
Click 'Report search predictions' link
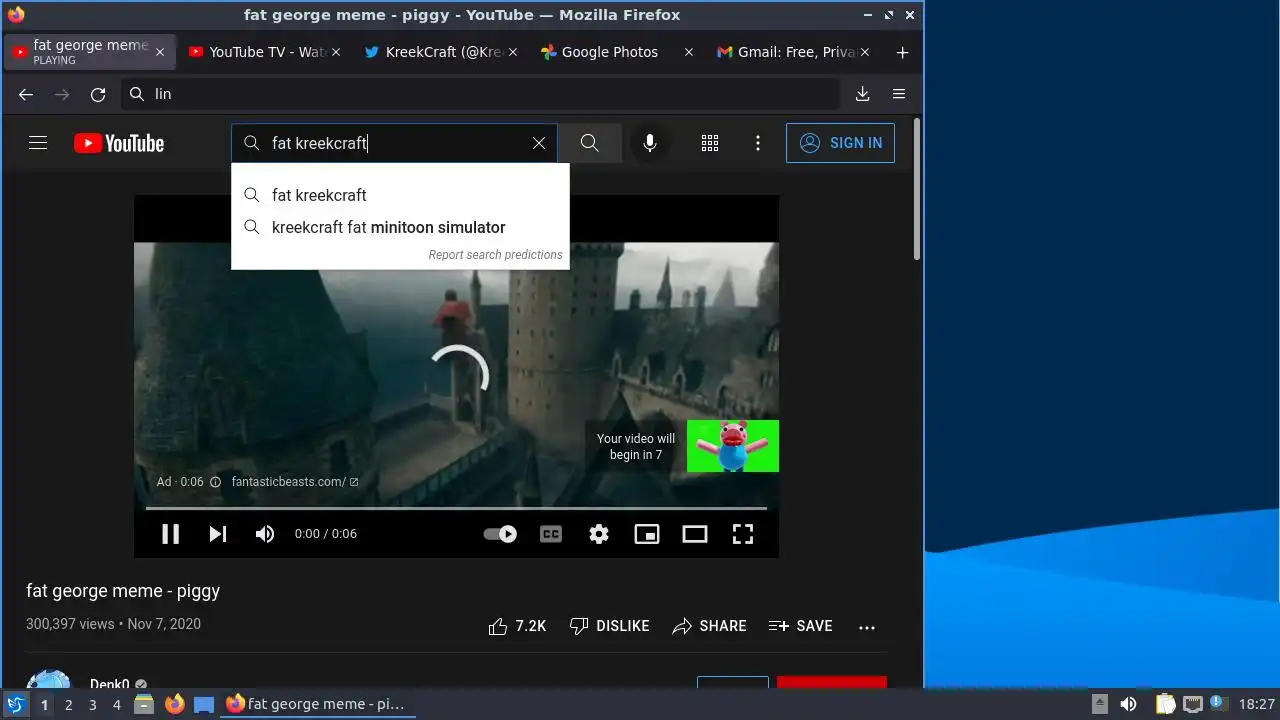pyautogui.click(x=495, y=255)
